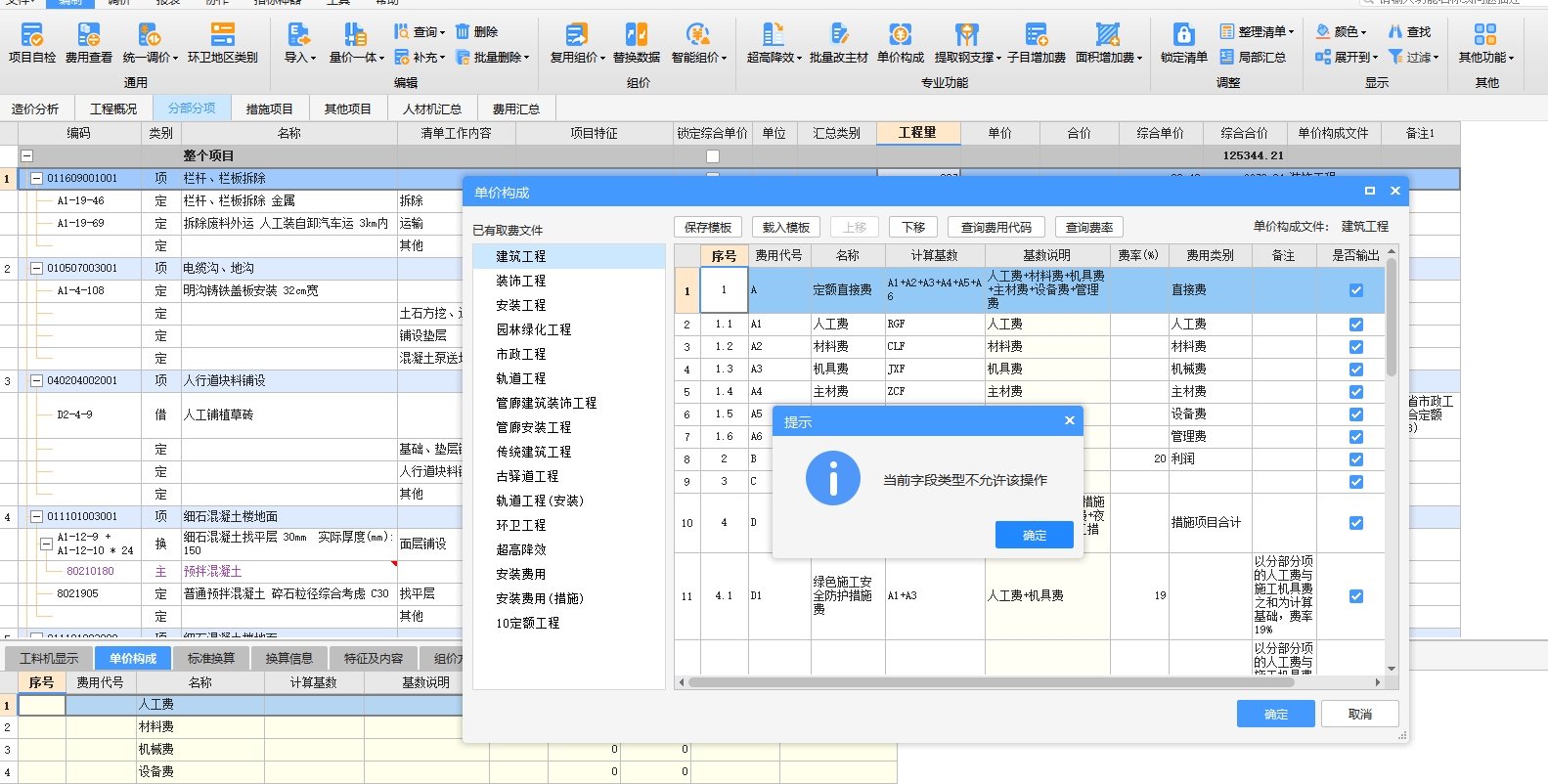This screenshot has height=784, width=1548.
Task: Open the 工料机显示 bottom tab
Action: pos(49,659)
